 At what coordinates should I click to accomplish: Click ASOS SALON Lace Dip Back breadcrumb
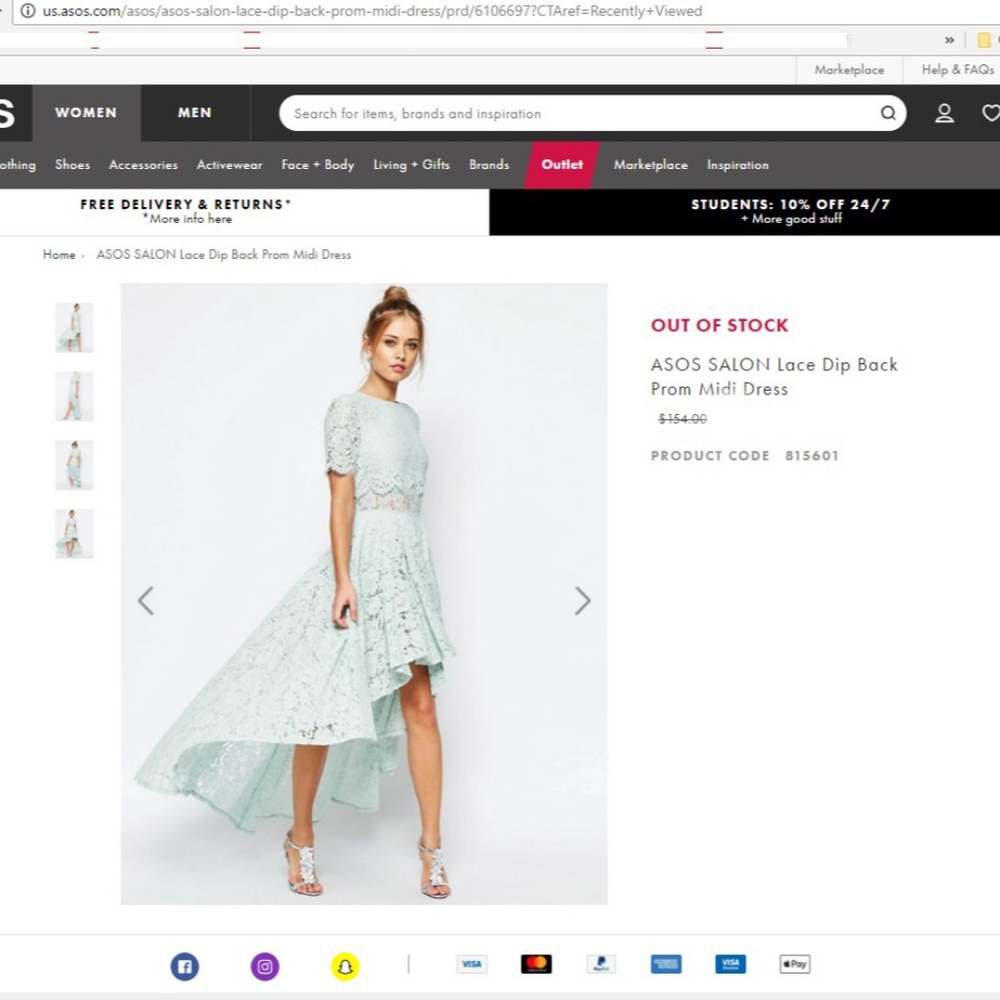point(224,254)
